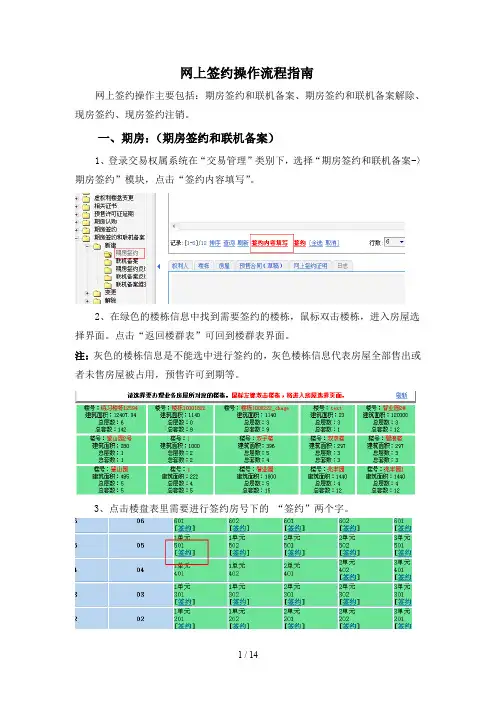Click the page number 1 / 14
The image size is (496, 702).
pos(248,655)
